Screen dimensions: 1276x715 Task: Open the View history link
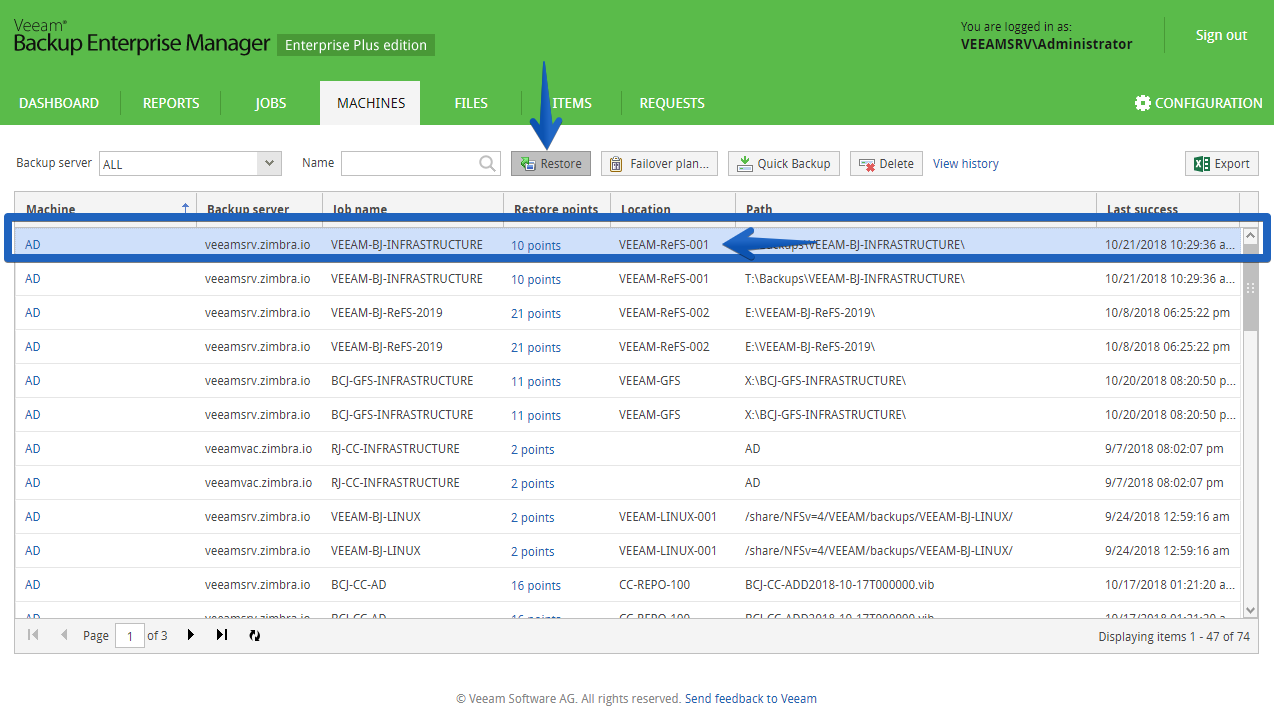click(966, 164)
